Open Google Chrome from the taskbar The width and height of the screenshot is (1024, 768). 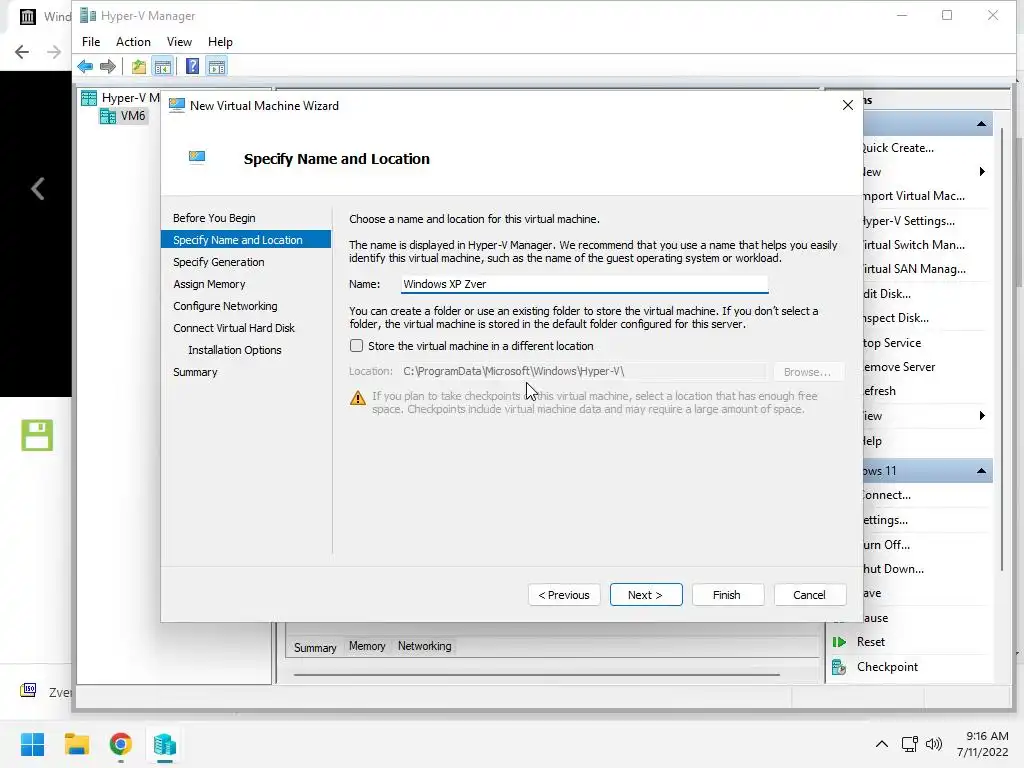tap(121, 744)
